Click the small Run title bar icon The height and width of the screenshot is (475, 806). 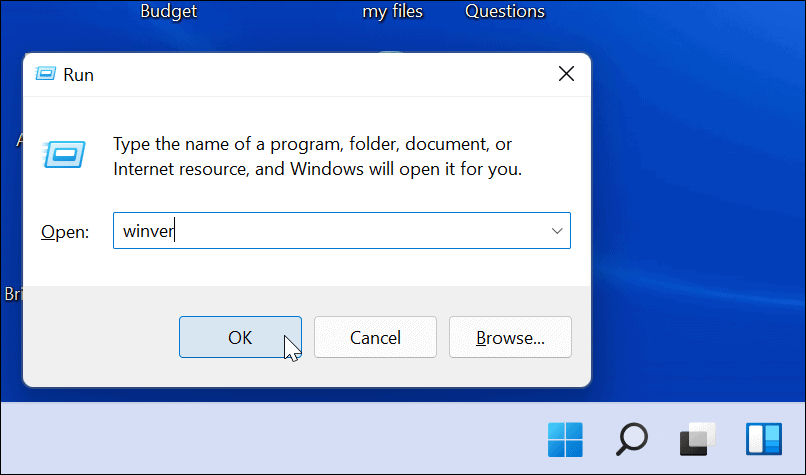[x=45, y=74]
